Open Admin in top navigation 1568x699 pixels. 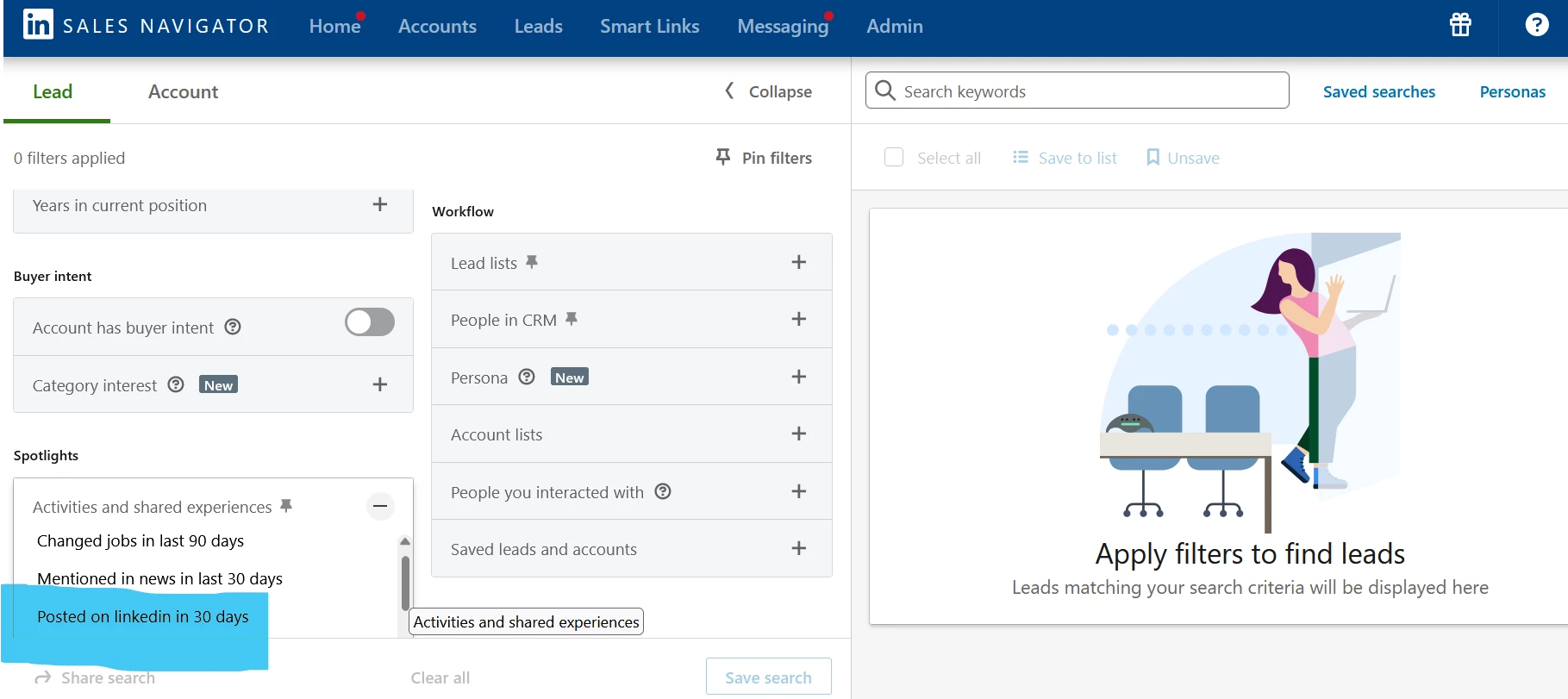(895, 26)
